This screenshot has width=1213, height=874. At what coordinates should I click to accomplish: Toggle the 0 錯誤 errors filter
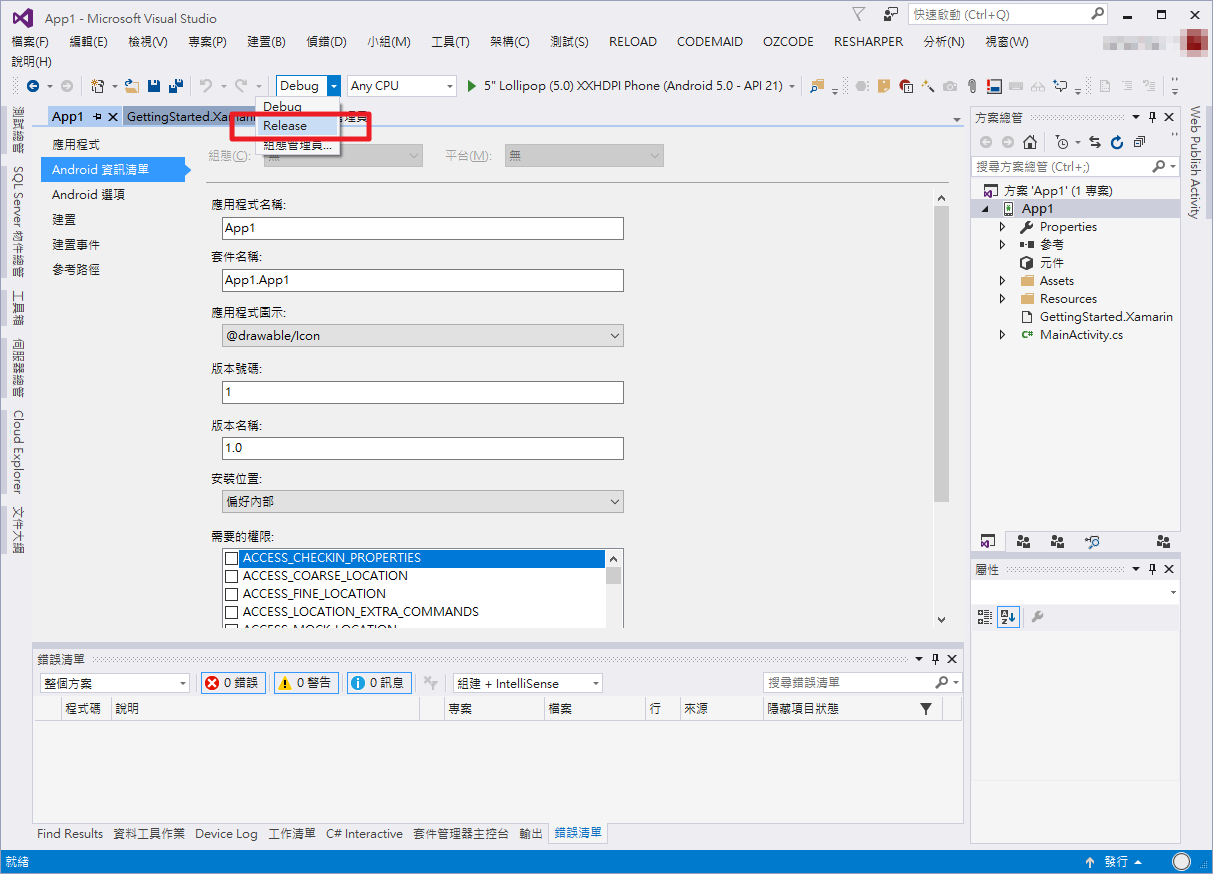pos(233,683)
